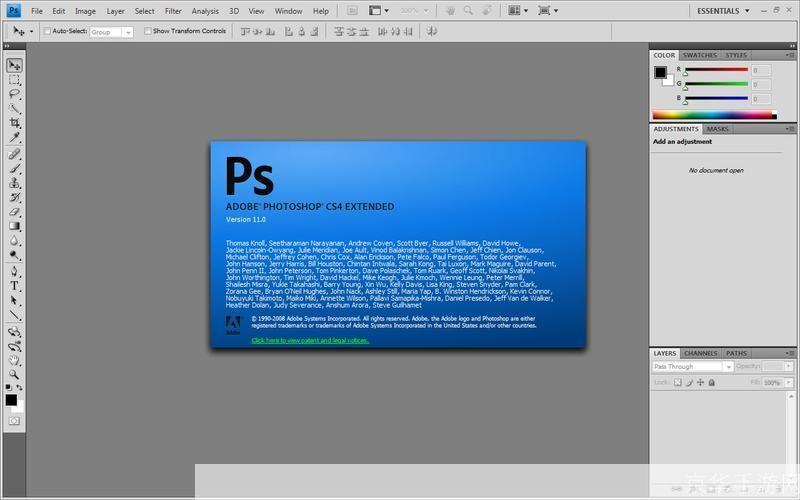Viewport: 800px width, 500px height.
Task: Select the Zoom tool in the toolbox
Action: (x=14, y=375)
